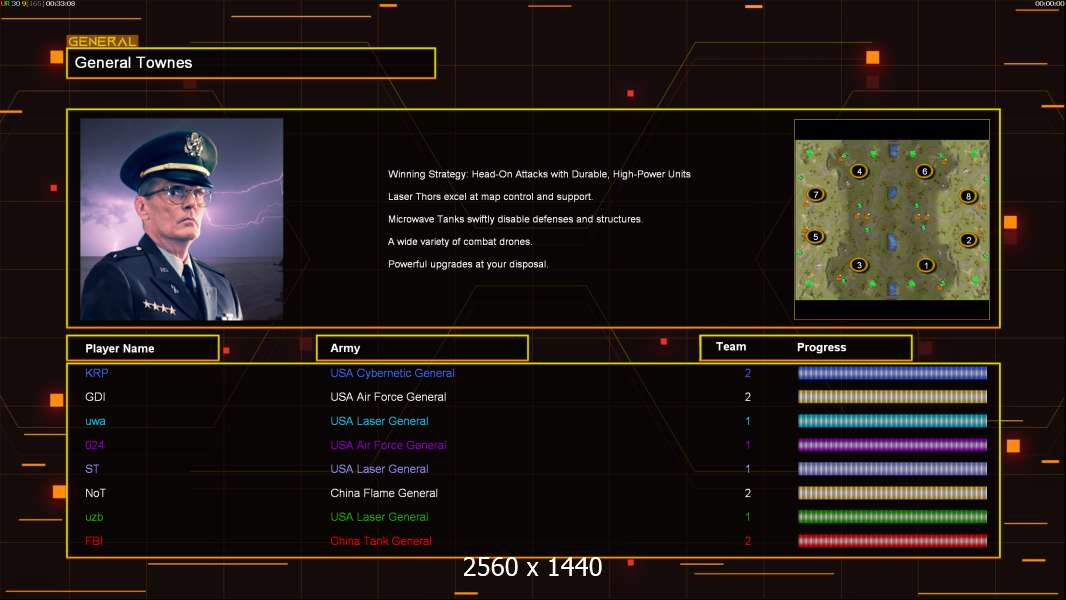
Task: Select player name ST
Action: click(x=92, y=469)
